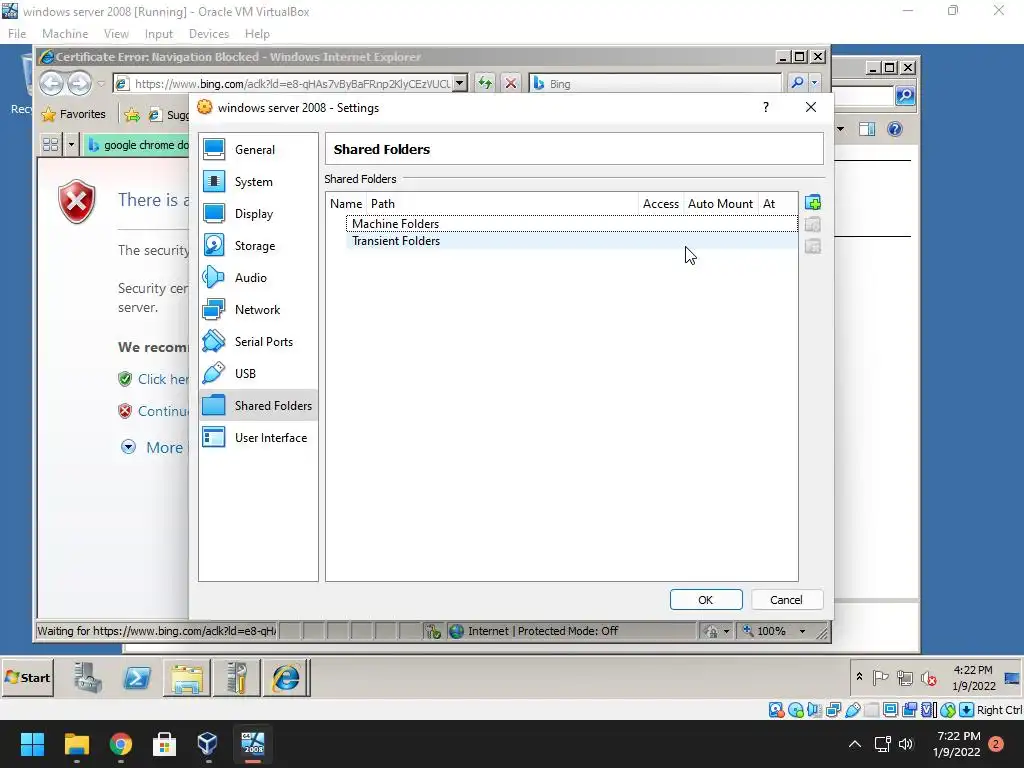Click the hard disk activity status icon
Viewport: 1024px width, 768px height.
(776, 710)
